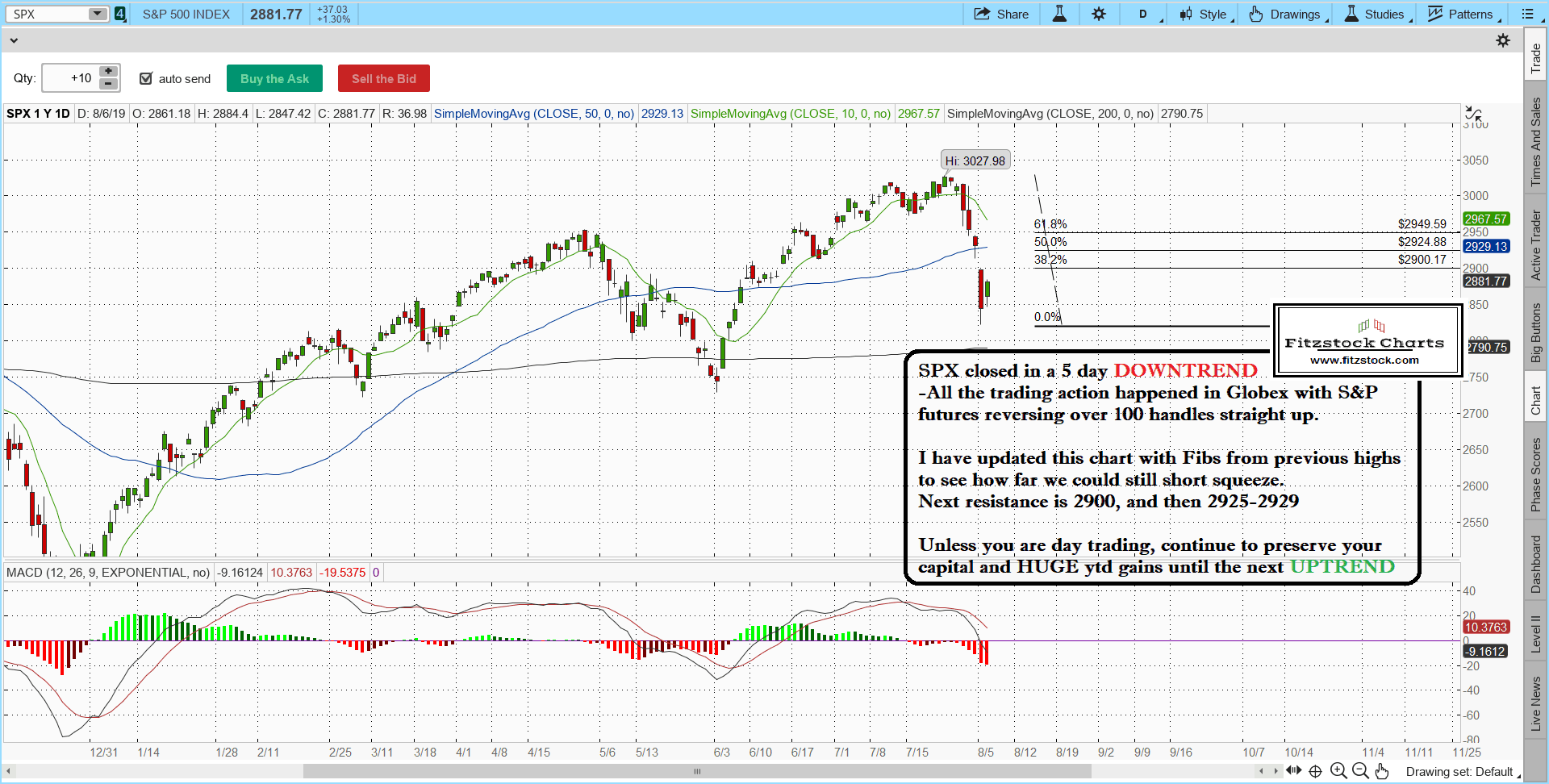Toggle the auto send checkbox

pos(146,78)
